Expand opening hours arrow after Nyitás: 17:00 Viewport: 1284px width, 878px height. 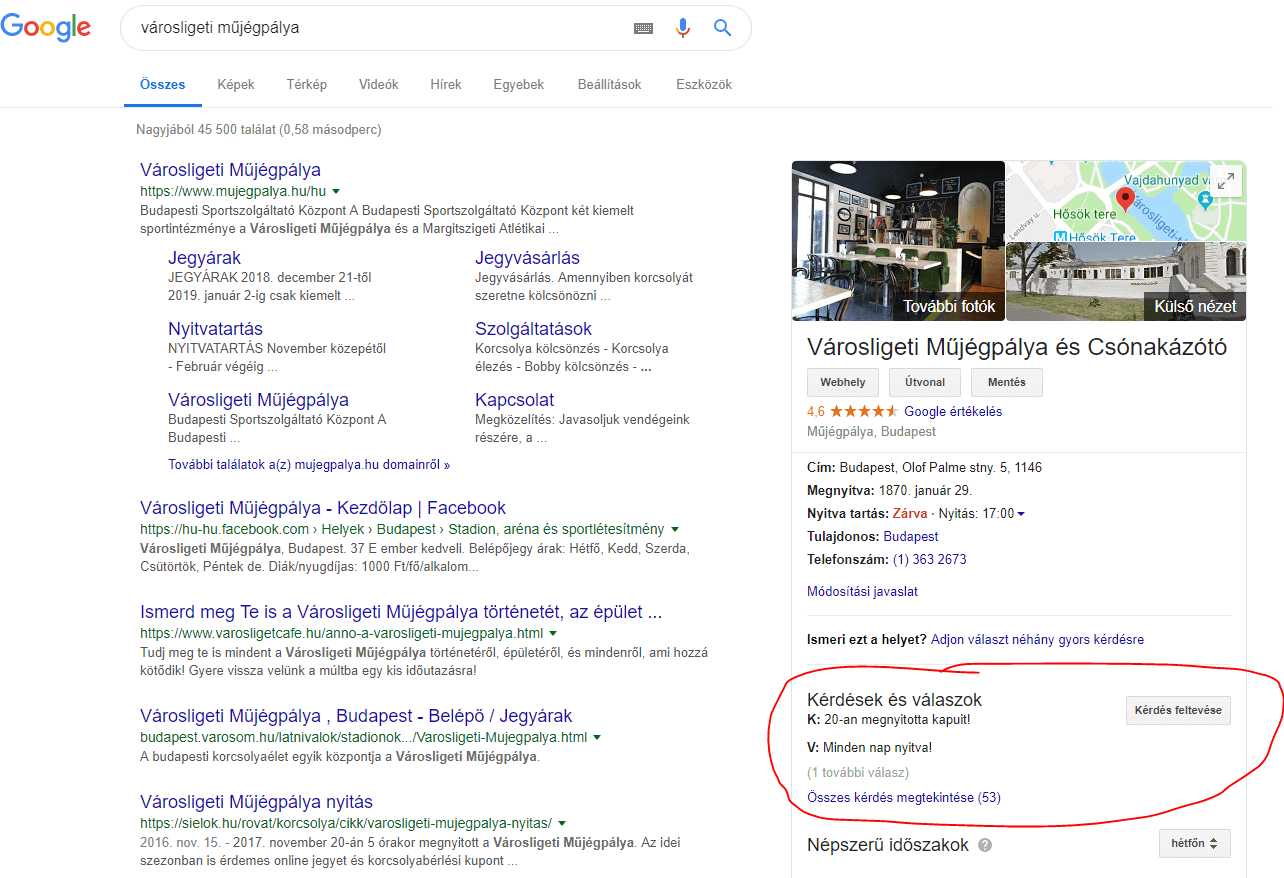pyautogui.click(x=1020, y=514)
